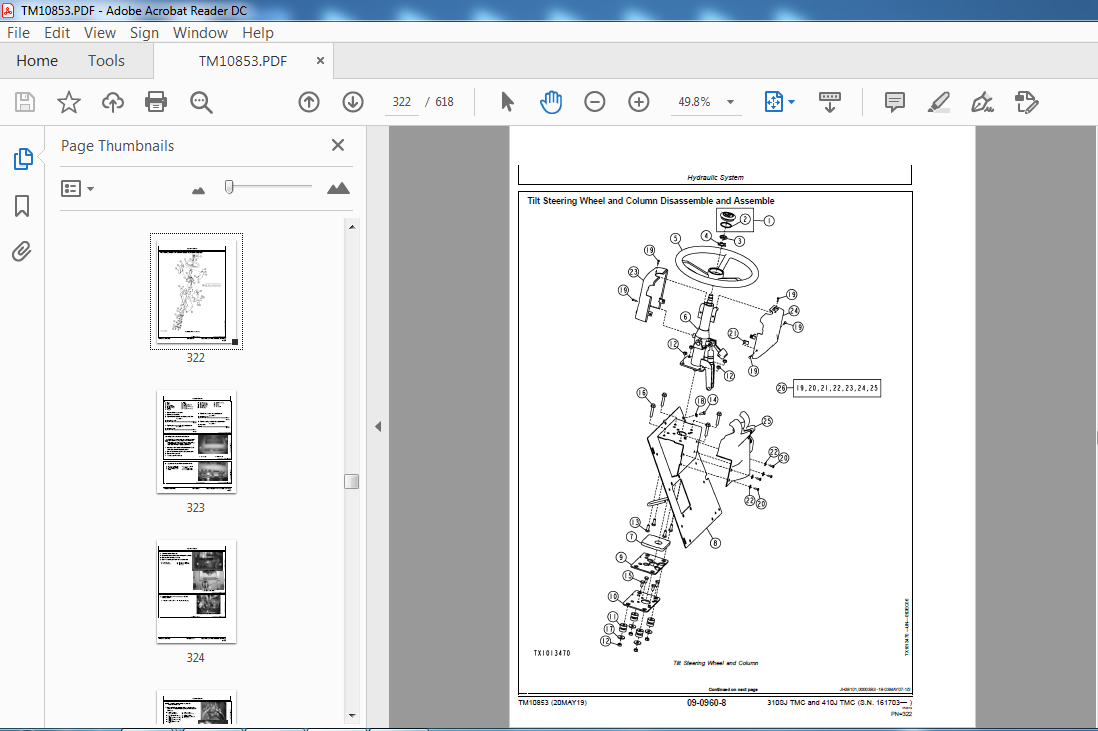Toggle the Page Thumbnails sidebar panel
The image size is (1098, 731).
[x=22, y=159]
